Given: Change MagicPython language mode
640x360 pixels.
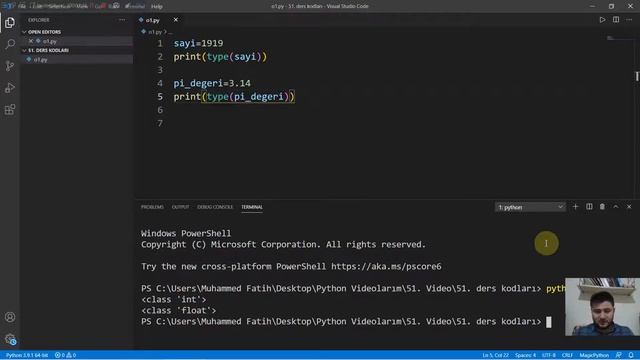Looking at the screenshot, I should (x=594, y=355).
